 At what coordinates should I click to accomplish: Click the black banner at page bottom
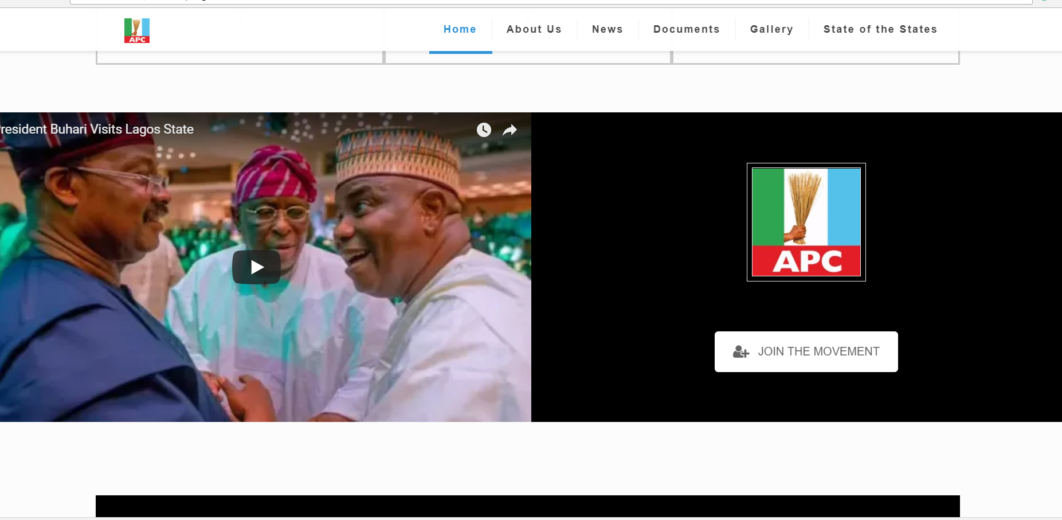point(527,506)
